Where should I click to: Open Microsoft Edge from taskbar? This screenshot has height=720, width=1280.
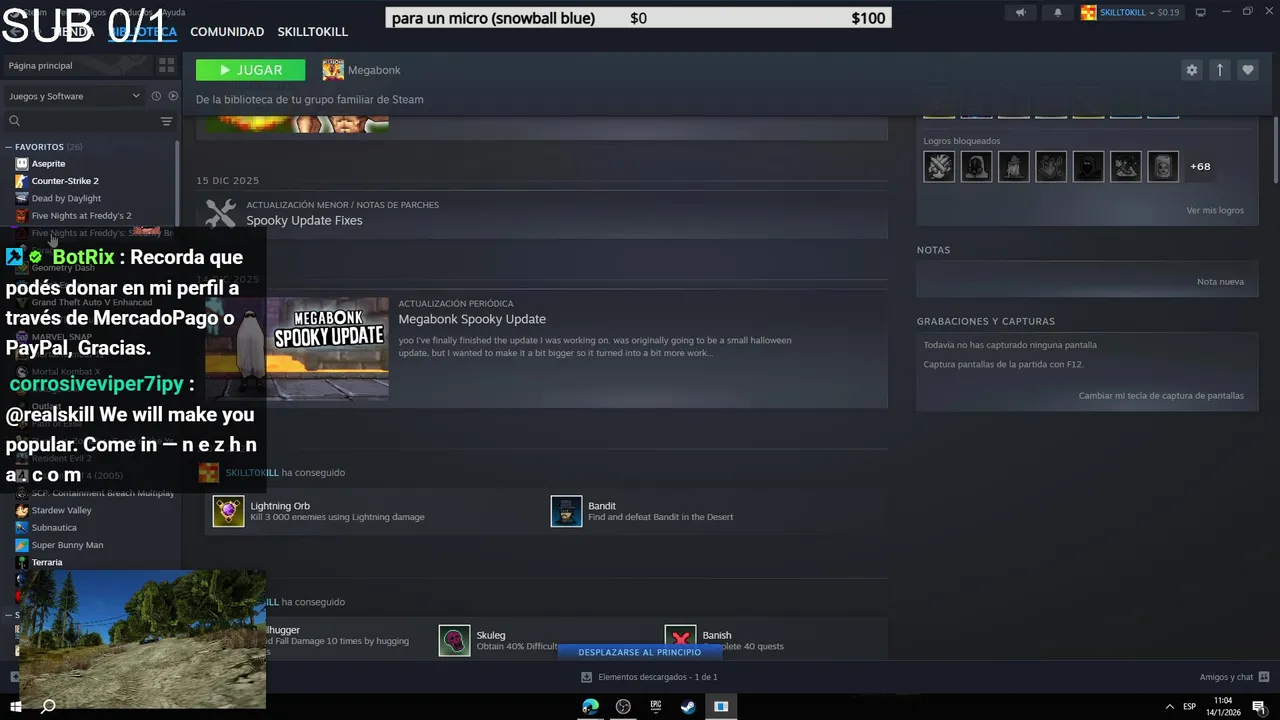[591, 706]
